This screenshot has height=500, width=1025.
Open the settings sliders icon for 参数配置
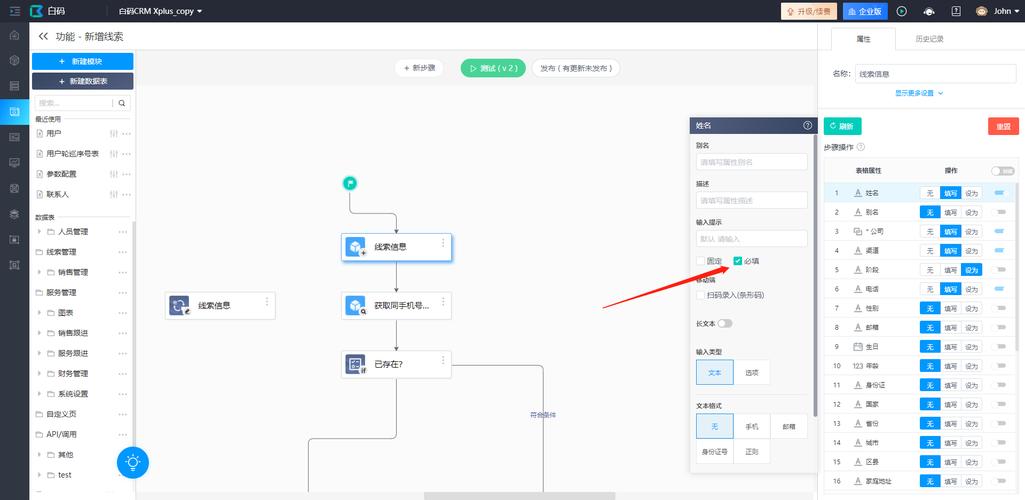point(114,175)
